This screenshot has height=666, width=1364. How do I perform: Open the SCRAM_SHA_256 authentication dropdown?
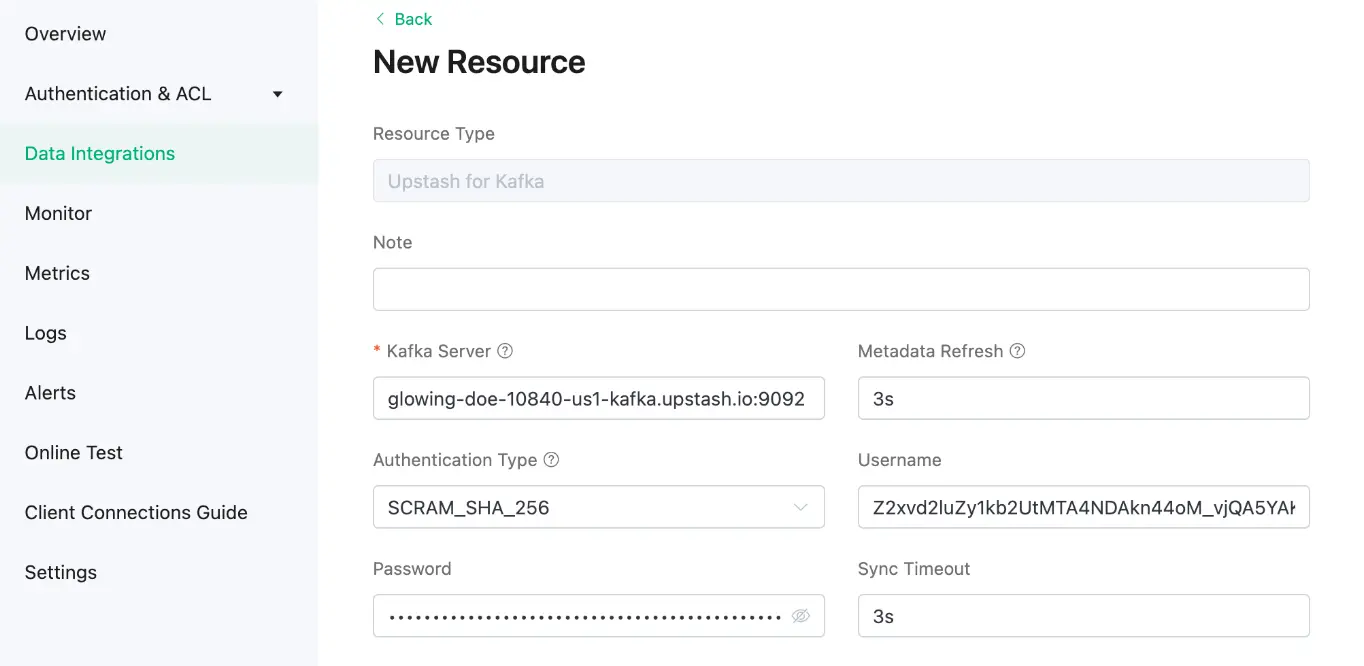click(598, 507)
